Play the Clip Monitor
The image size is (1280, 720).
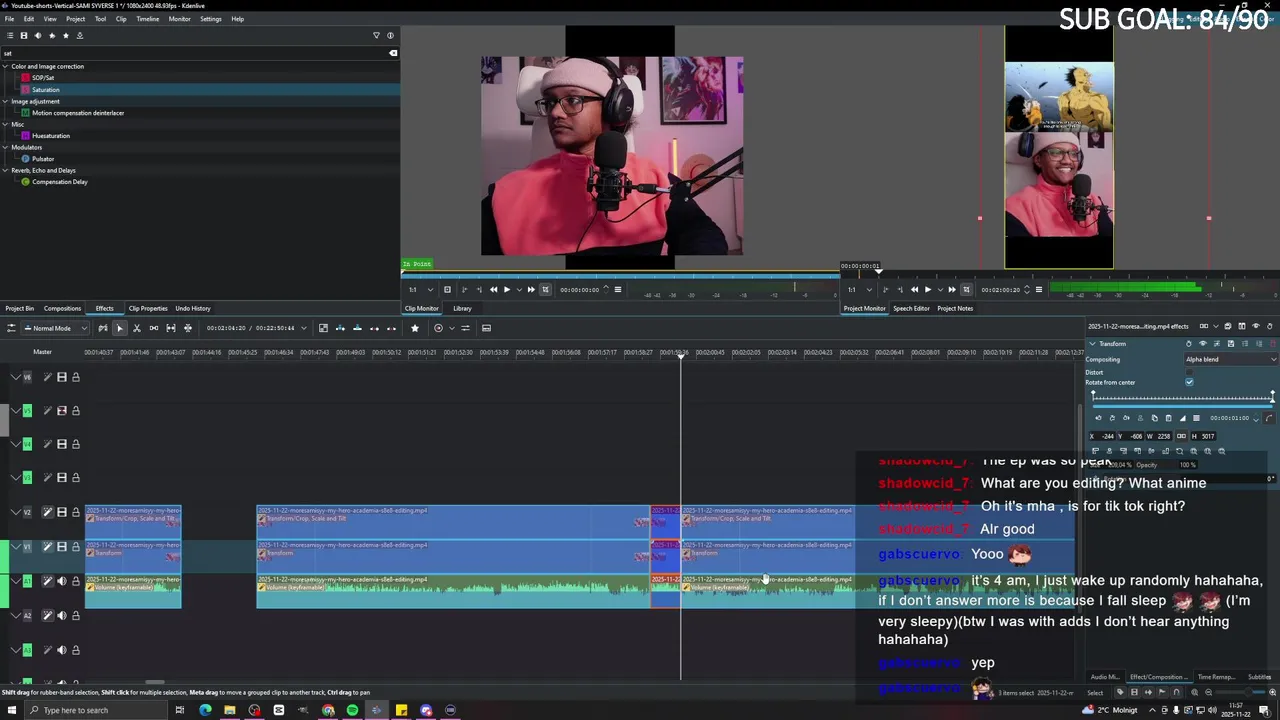coord(506,290)
